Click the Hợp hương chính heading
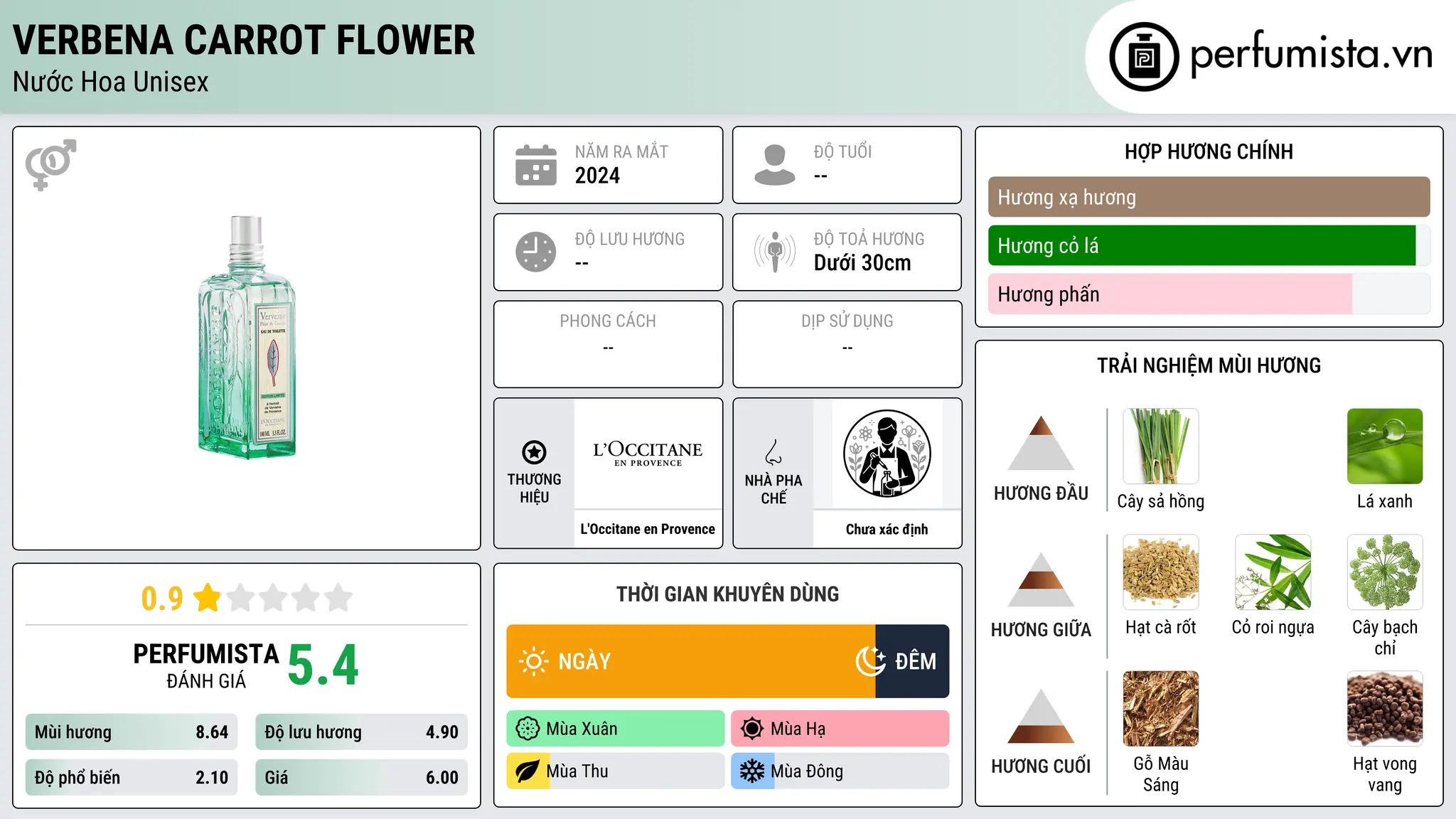Viewport: 1456px width, 819px height. [x=1209, y=151]
